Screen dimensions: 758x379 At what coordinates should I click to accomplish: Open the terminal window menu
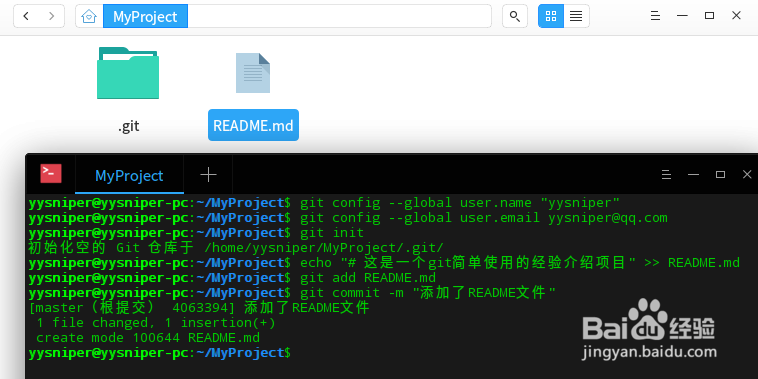(x=666, y=175)
